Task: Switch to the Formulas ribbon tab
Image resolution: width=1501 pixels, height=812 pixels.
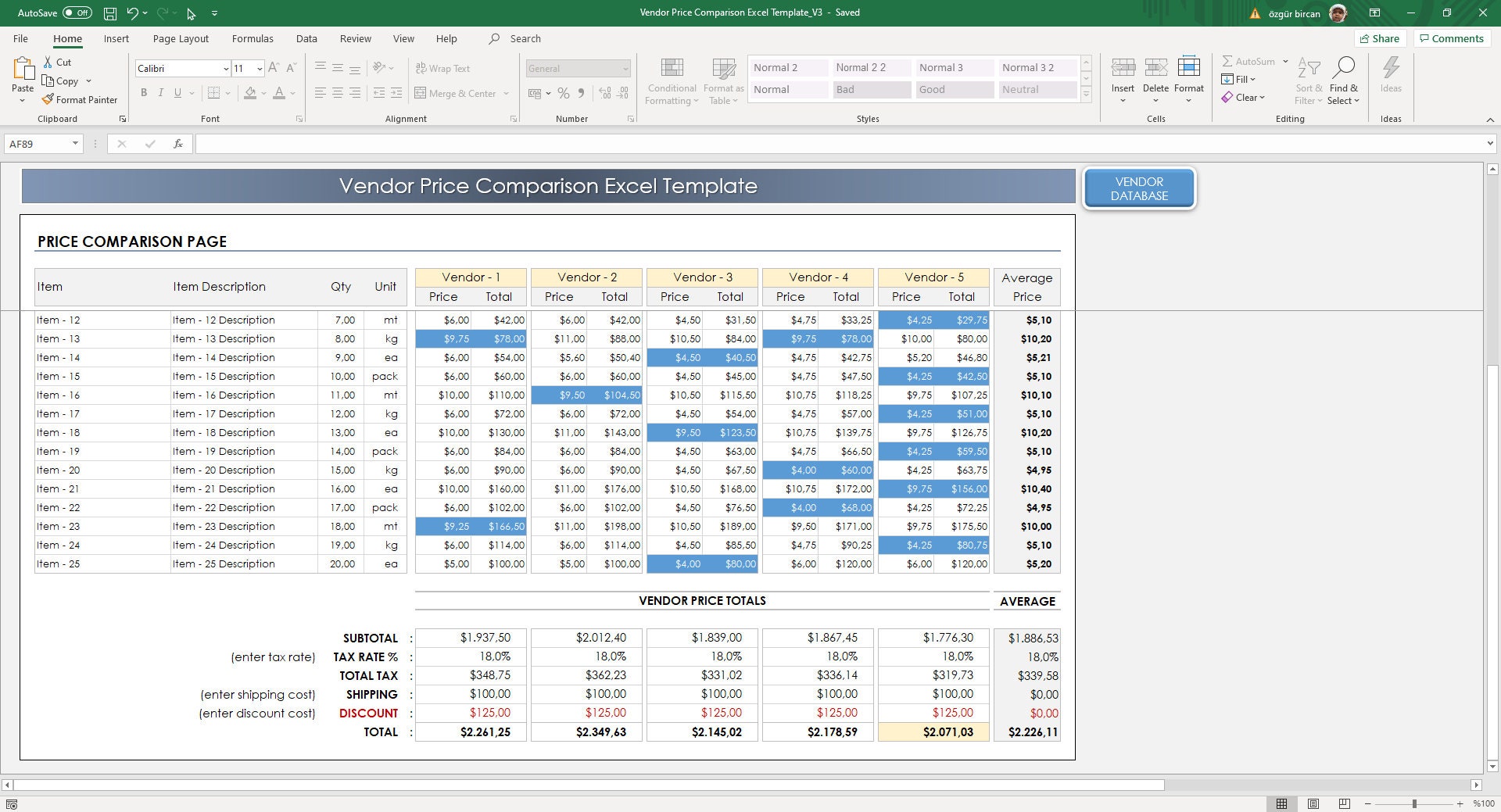Action: (252, 38)
